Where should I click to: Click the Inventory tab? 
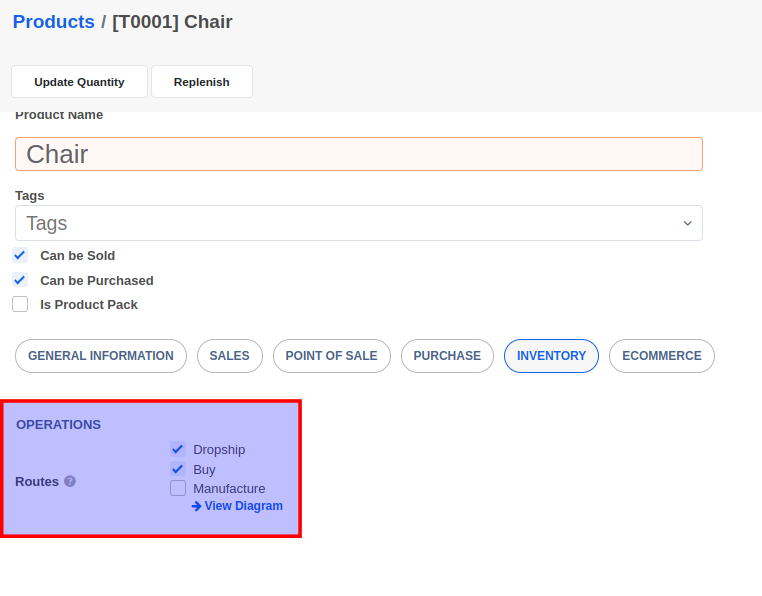pos(551,356)
